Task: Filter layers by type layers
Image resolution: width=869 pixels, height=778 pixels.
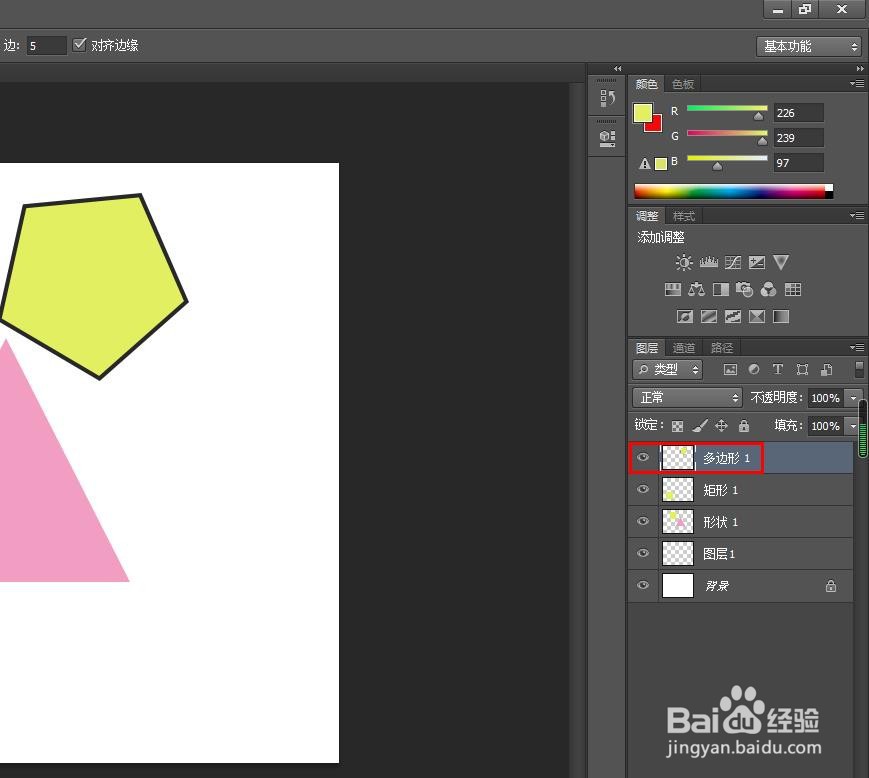Action: [x=778, y=370]
